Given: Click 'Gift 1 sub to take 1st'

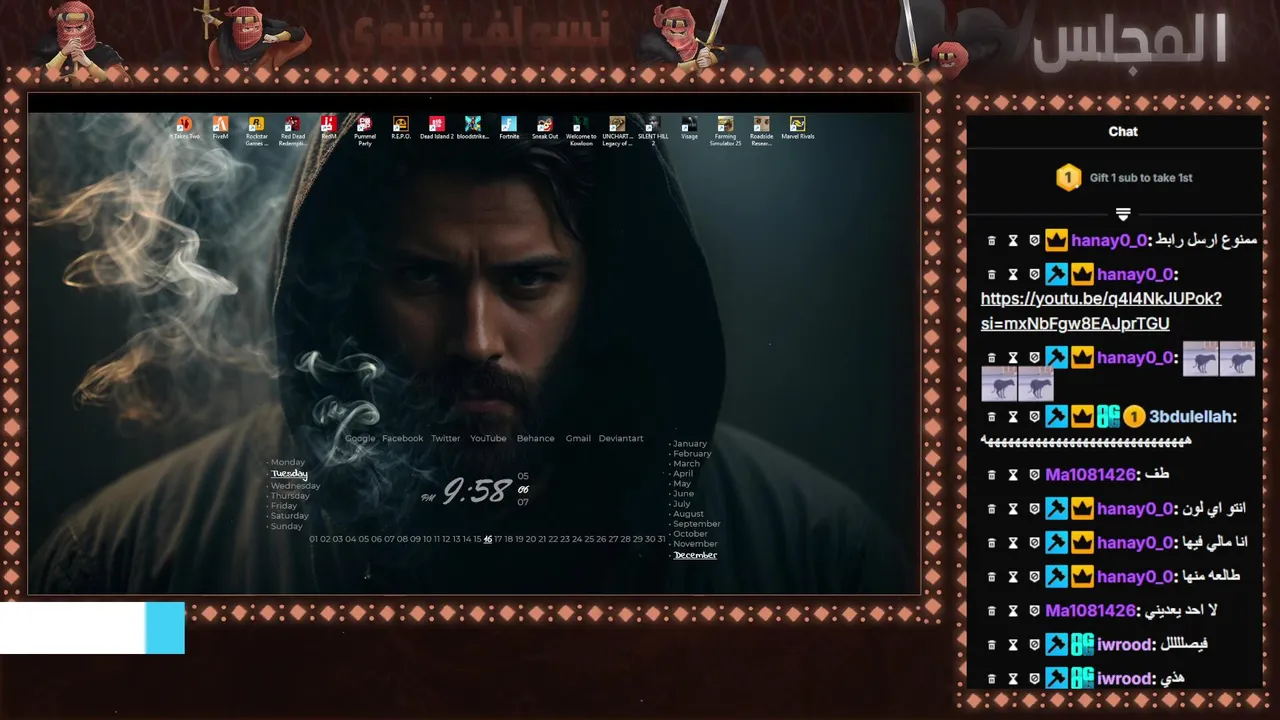Looking at the screenshot, I should (1141, 178).
